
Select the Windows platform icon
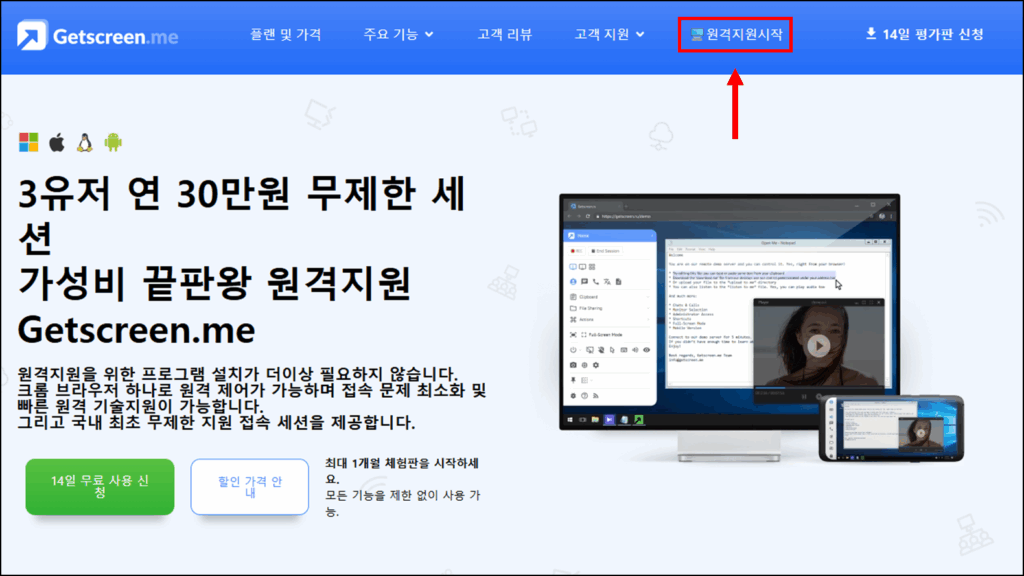pyautogui.click(x=29, y=142)
